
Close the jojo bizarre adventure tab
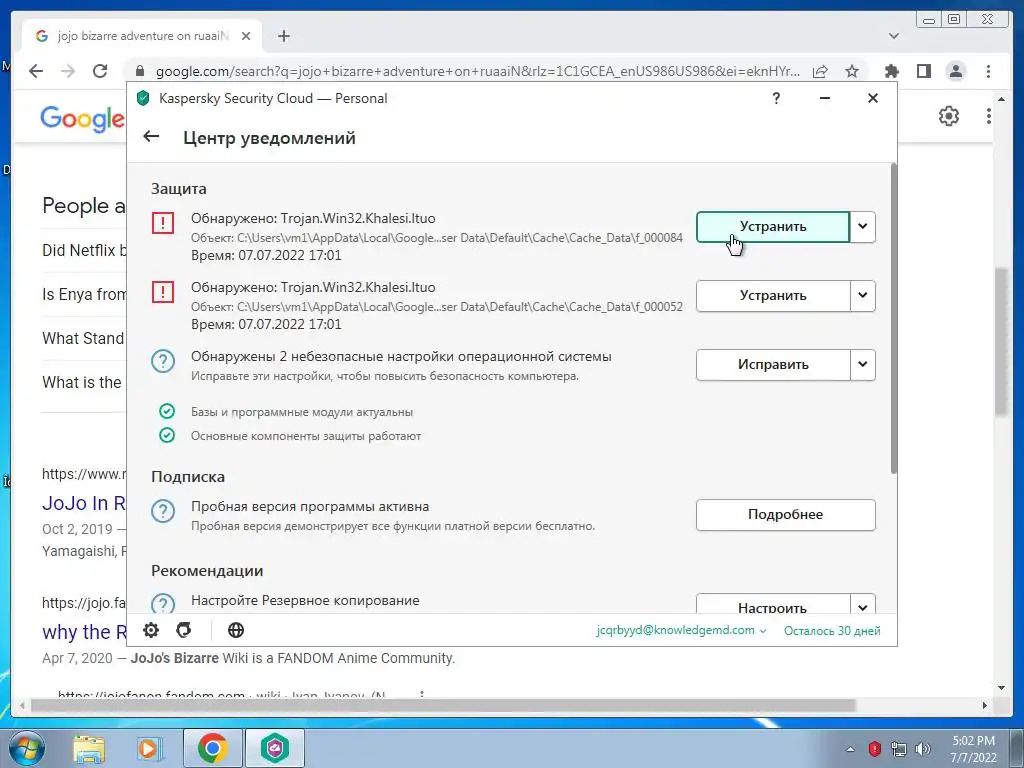pyautogui.click(x=246, y=36)
